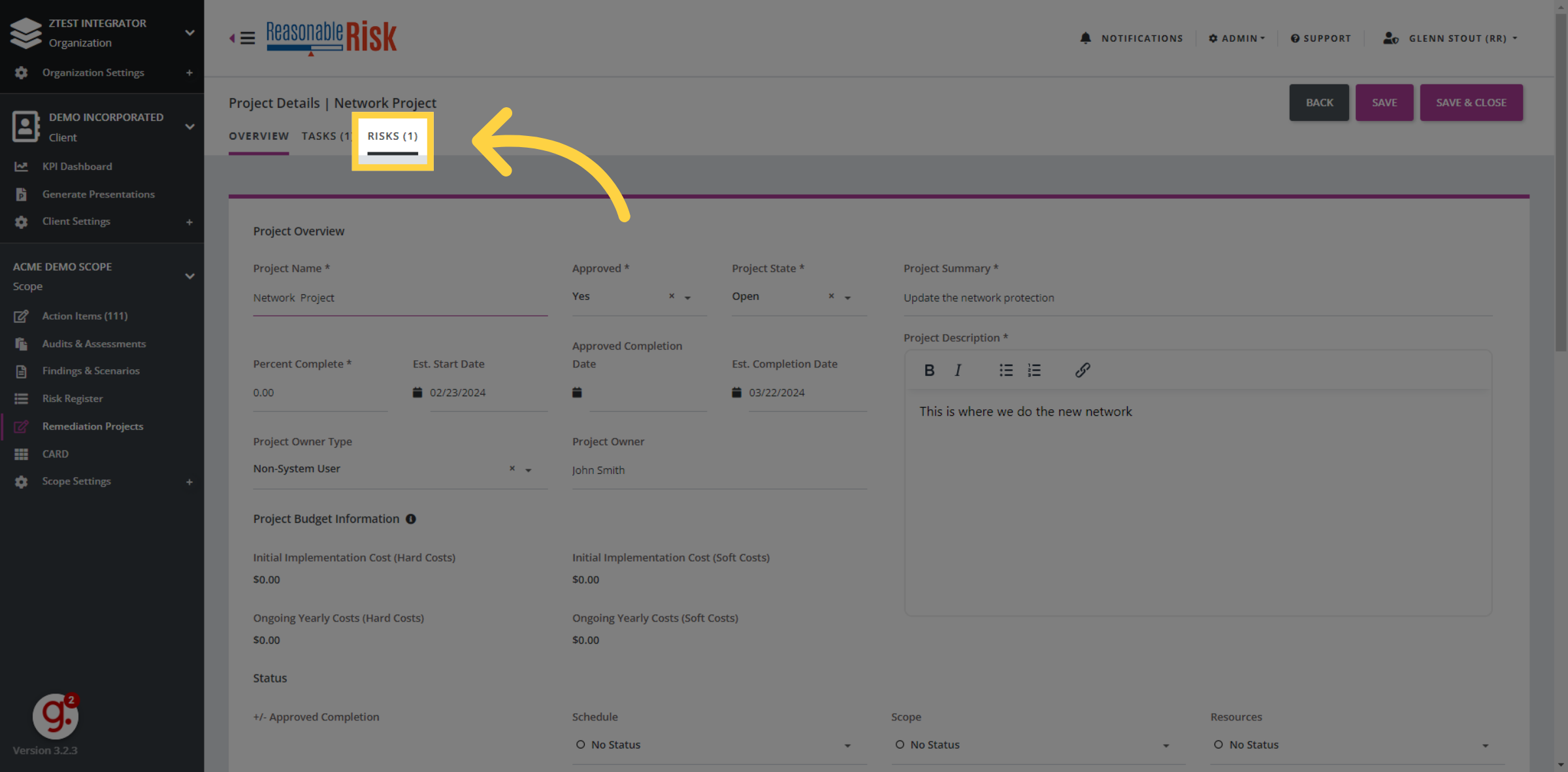Click the Est. Start Date 02/23/2024 field
Image resolution: width=1568 pixels, height=772 pixels.
tap(488, 393)
